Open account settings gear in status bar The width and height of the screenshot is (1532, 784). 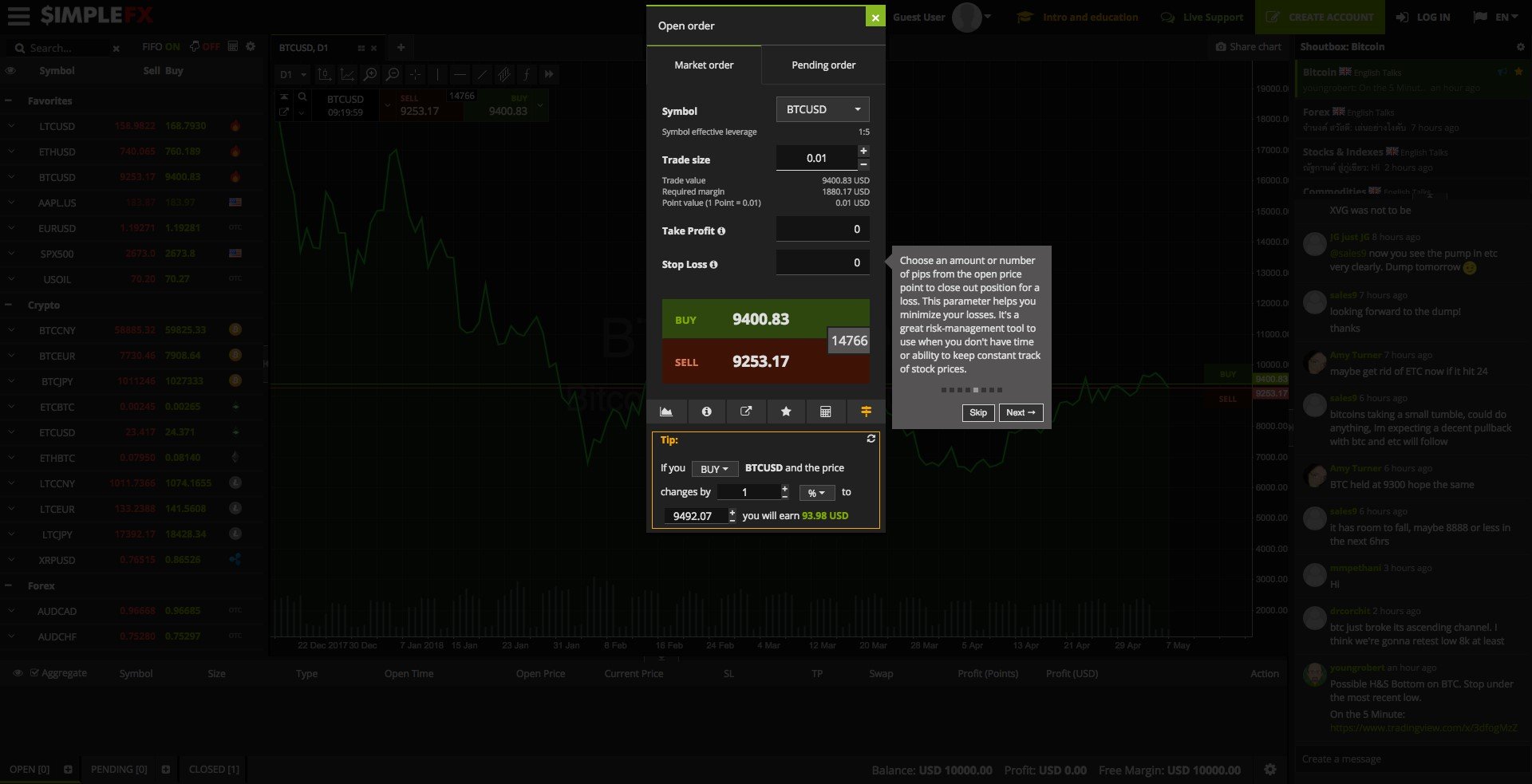(x=1270, y=770)
